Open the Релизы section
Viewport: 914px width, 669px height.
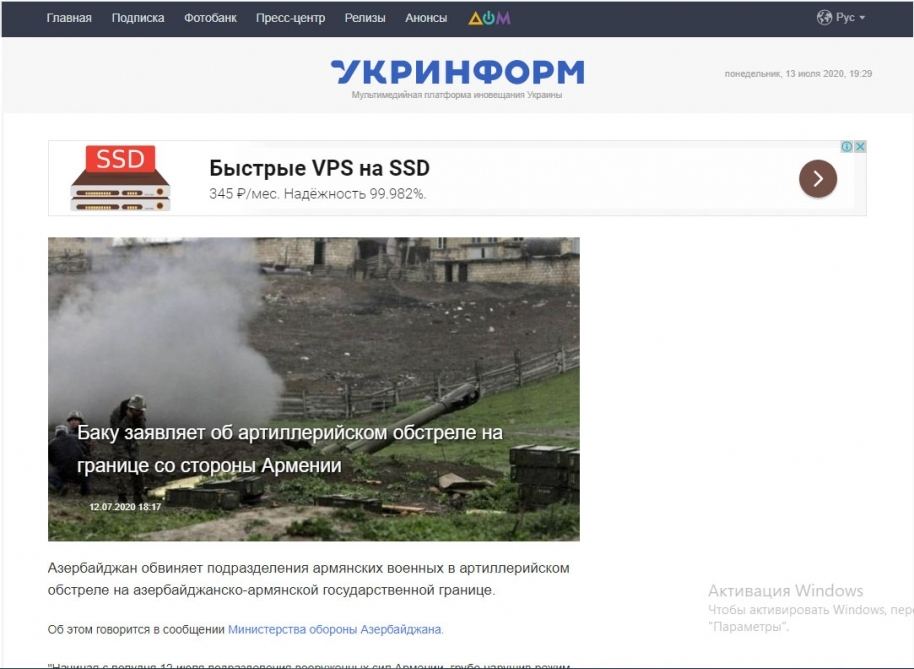click(x=365, y=18)
